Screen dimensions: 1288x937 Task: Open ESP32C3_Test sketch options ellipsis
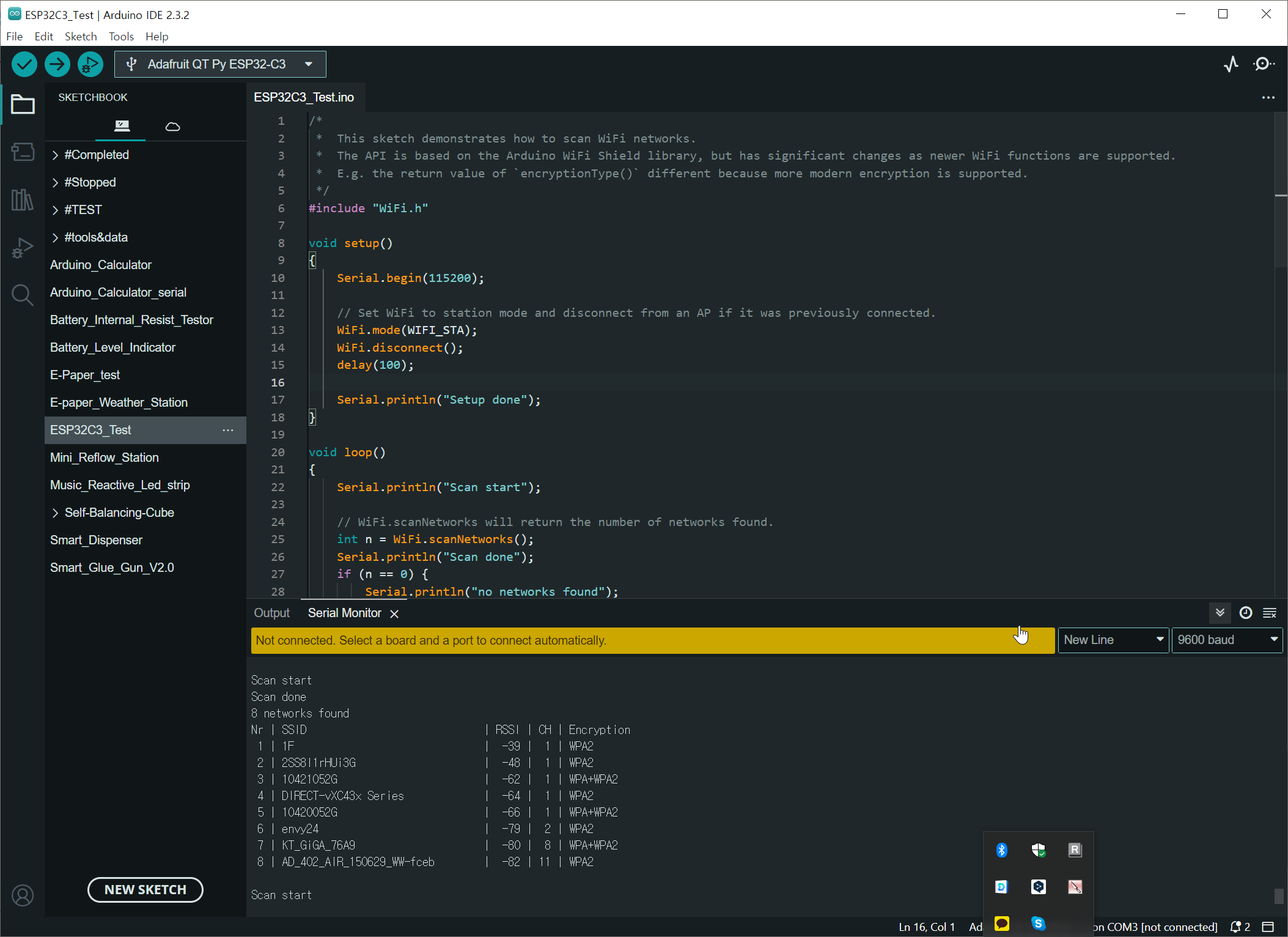click(228, 430)
